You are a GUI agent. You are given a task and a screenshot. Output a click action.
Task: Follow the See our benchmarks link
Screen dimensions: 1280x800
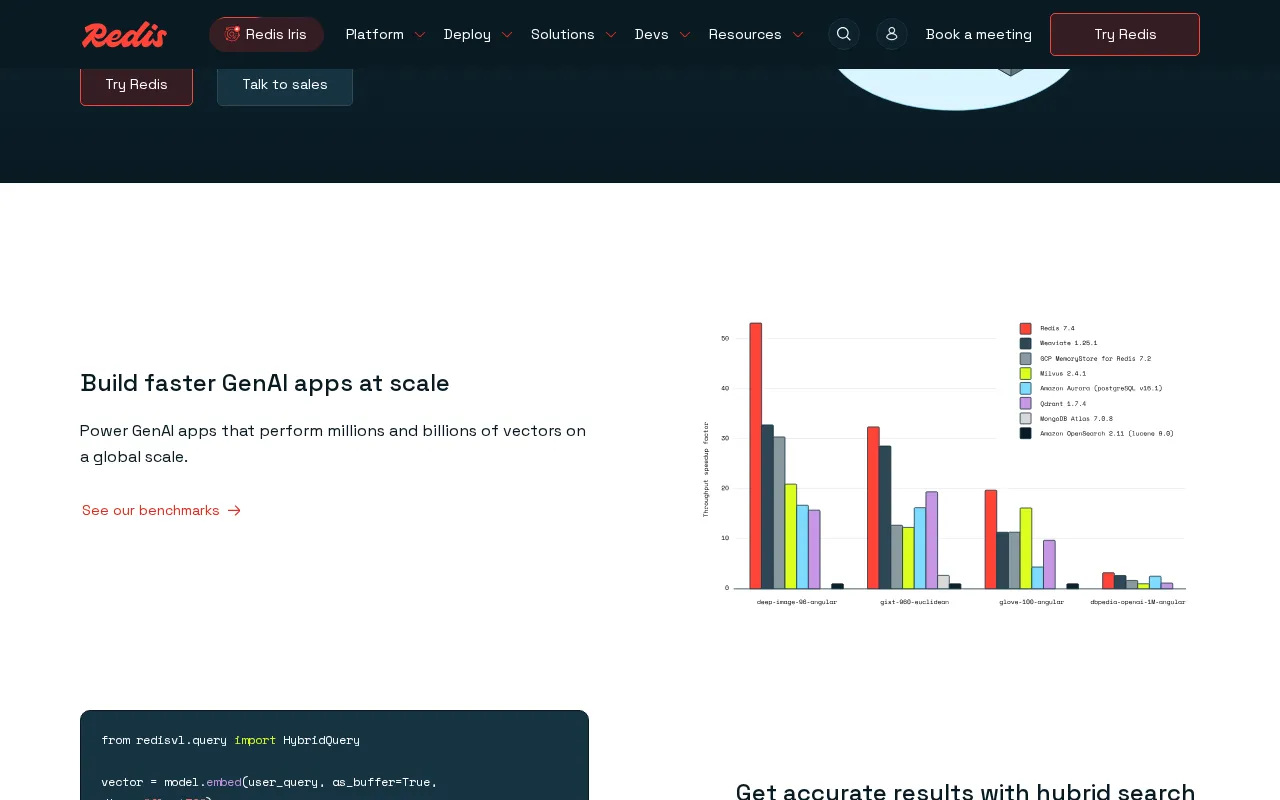pos(162,510)
